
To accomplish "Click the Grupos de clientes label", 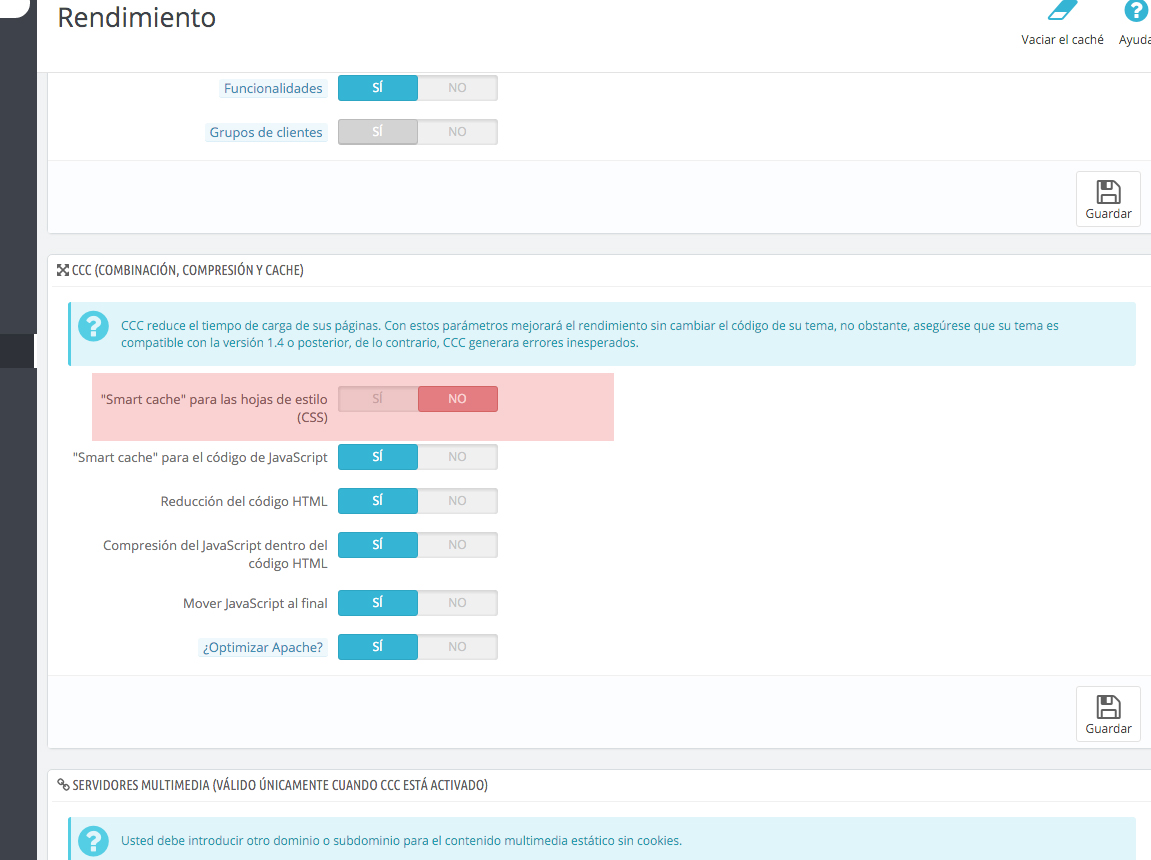I will coord(266,132).
